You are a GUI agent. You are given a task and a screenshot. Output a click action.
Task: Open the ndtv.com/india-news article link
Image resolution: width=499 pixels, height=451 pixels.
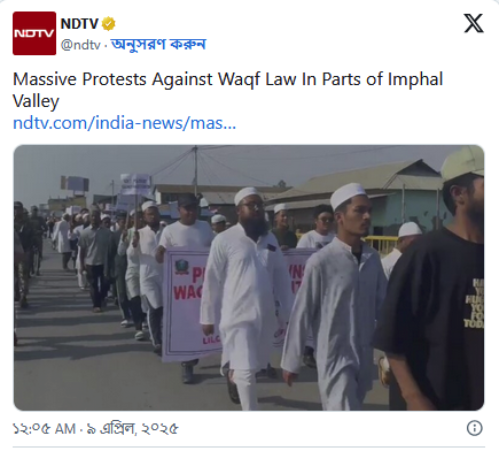124,123
